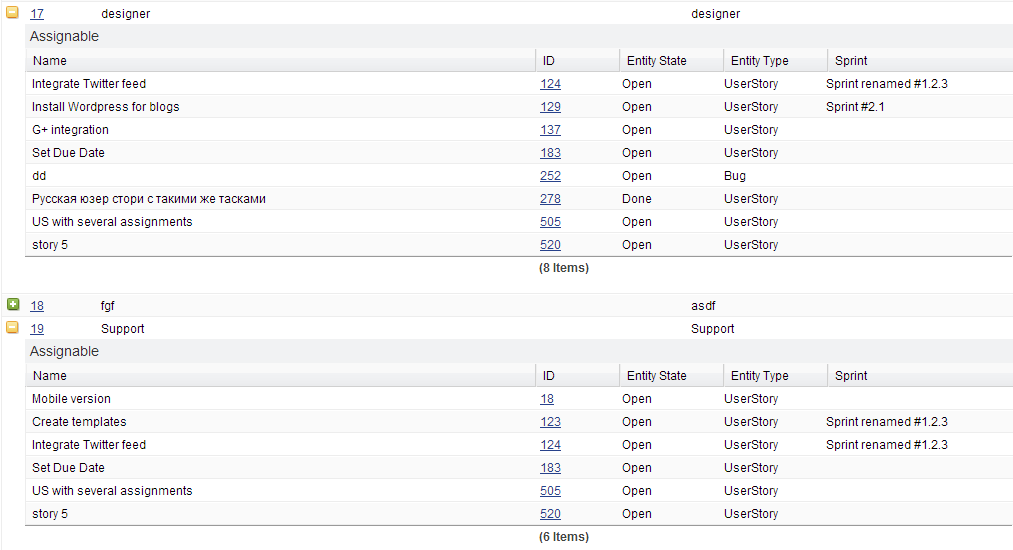Sort designer table by Name column header
Image resolution: width=1013 pixels, height=550 pixels.
pyautogui.click(x=50, y=61)
